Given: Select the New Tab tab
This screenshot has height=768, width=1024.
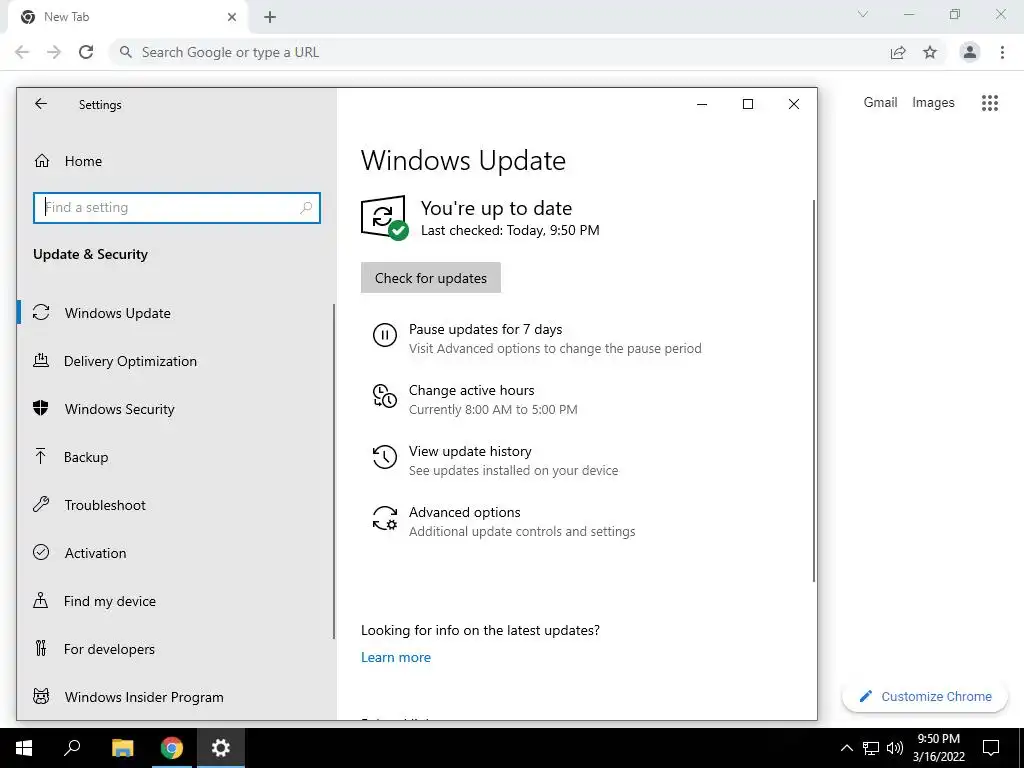Looking at the screenshot, I should pyautogui.click(x=127, y=17).
